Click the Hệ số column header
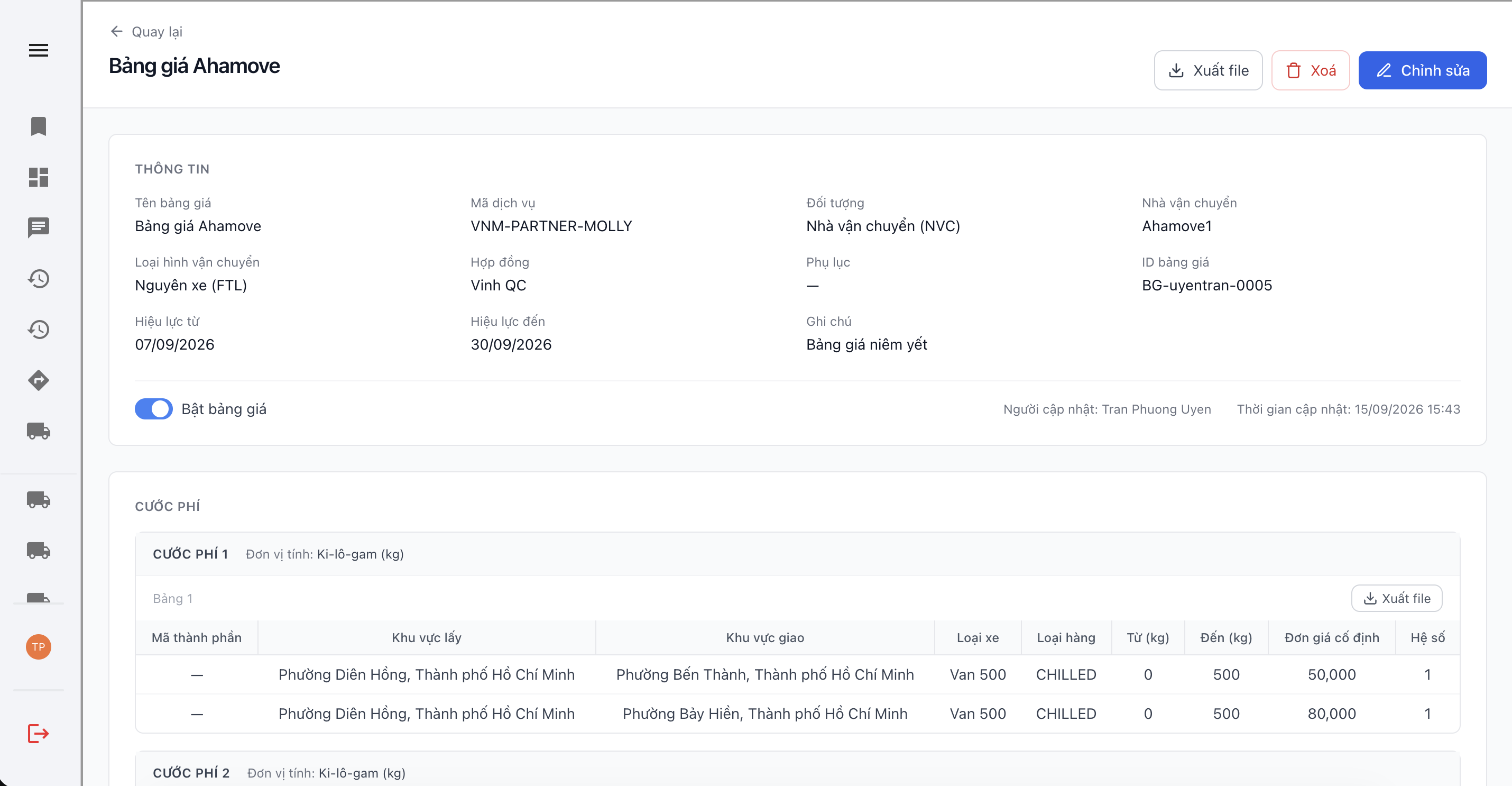 [x=1427, y=637]
